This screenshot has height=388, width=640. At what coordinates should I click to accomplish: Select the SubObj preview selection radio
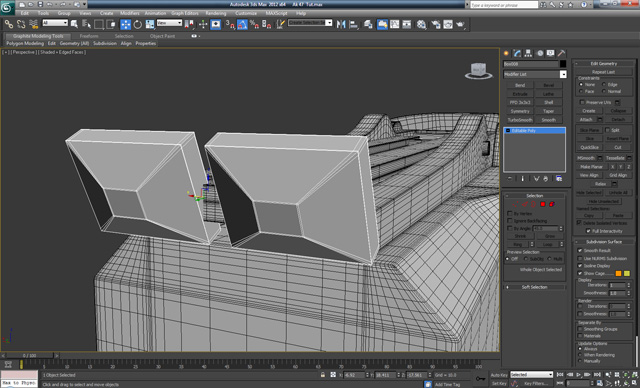coord(526,259)
